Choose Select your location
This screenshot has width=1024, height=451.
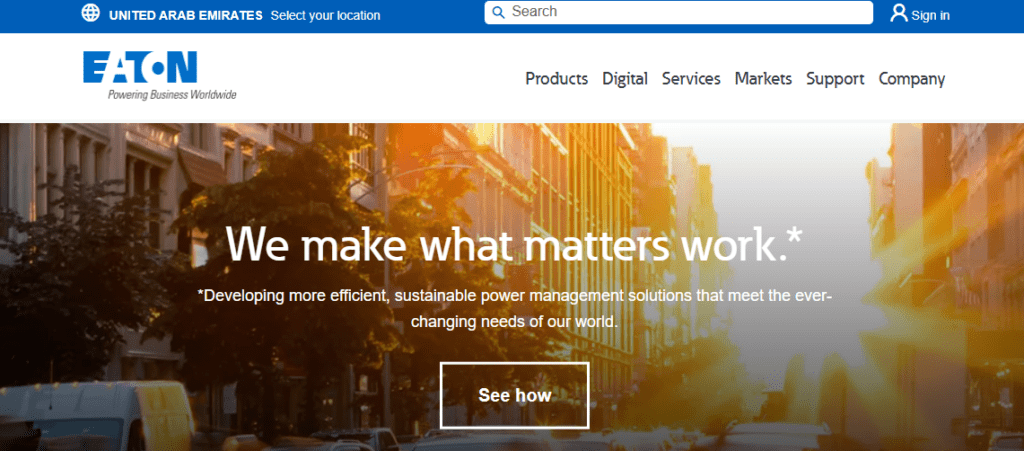click(x=325, y=16)
